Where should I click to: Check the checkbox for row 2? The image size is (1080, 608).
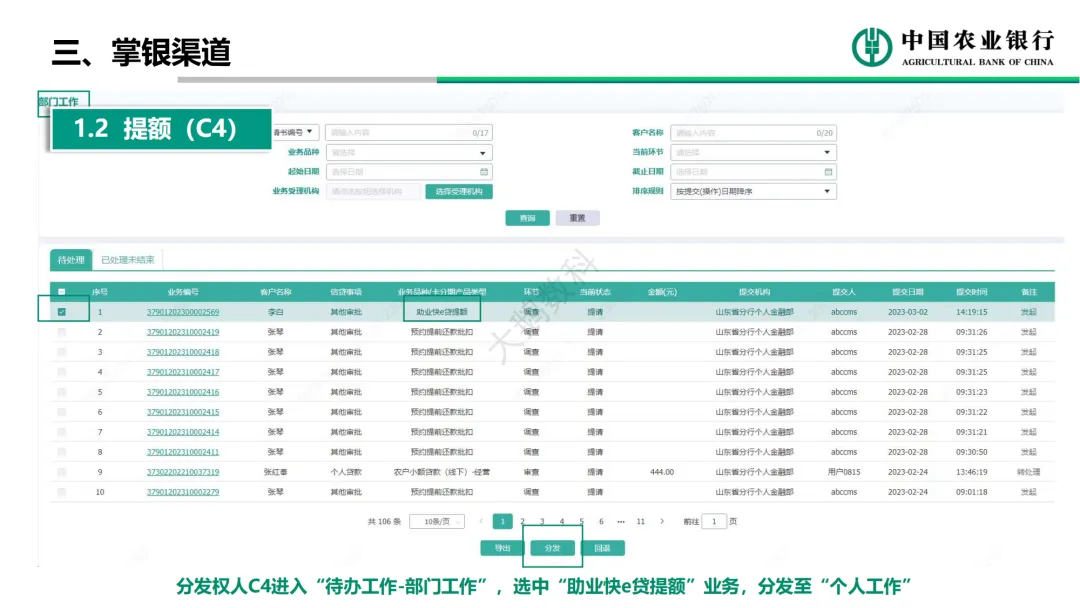62,332
